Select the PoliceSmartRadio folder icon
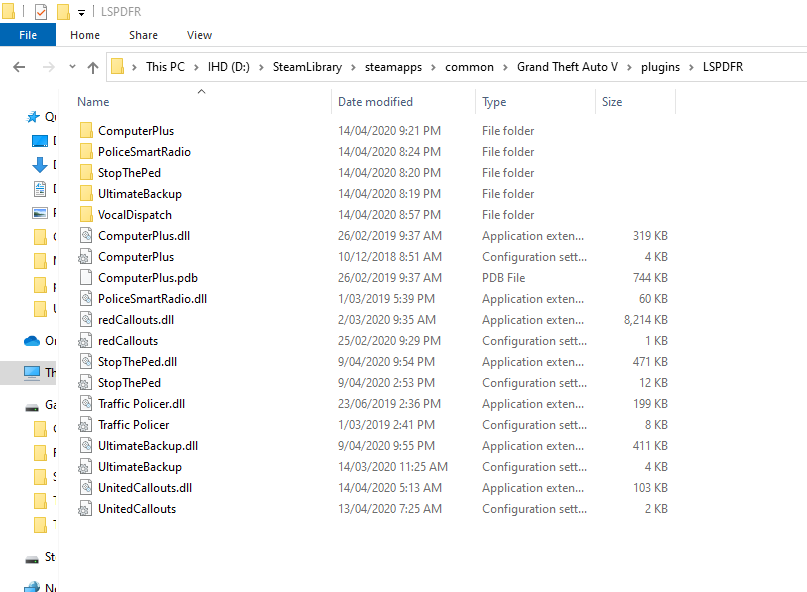807x592 pixels. pyautogui.click(x=86, y=151)
